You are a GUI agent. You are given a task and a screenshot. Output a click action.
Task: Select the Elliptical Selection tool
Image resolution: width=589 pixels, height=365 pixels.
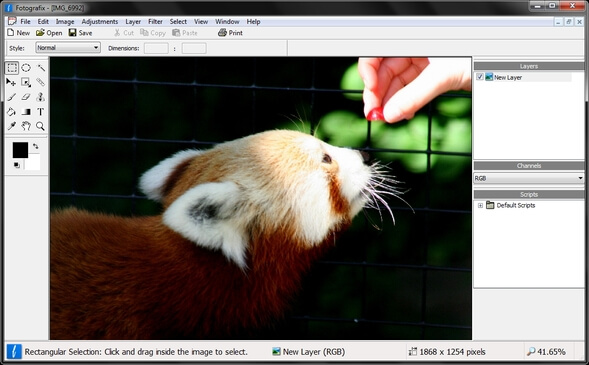coord(26,68)
